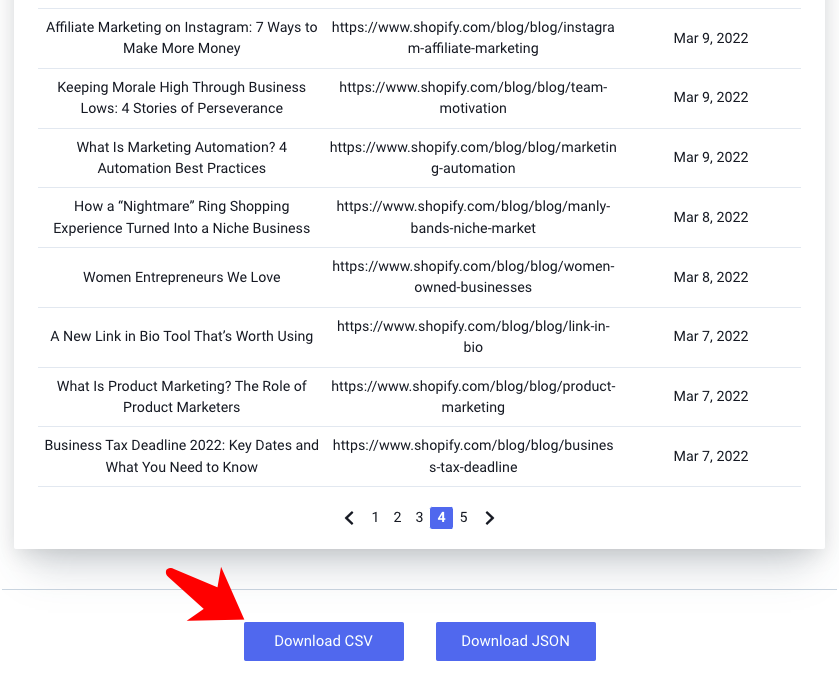
Task: Select the 'Women Entrepreneurs We Love' title
Action: [x=182, y=277]
